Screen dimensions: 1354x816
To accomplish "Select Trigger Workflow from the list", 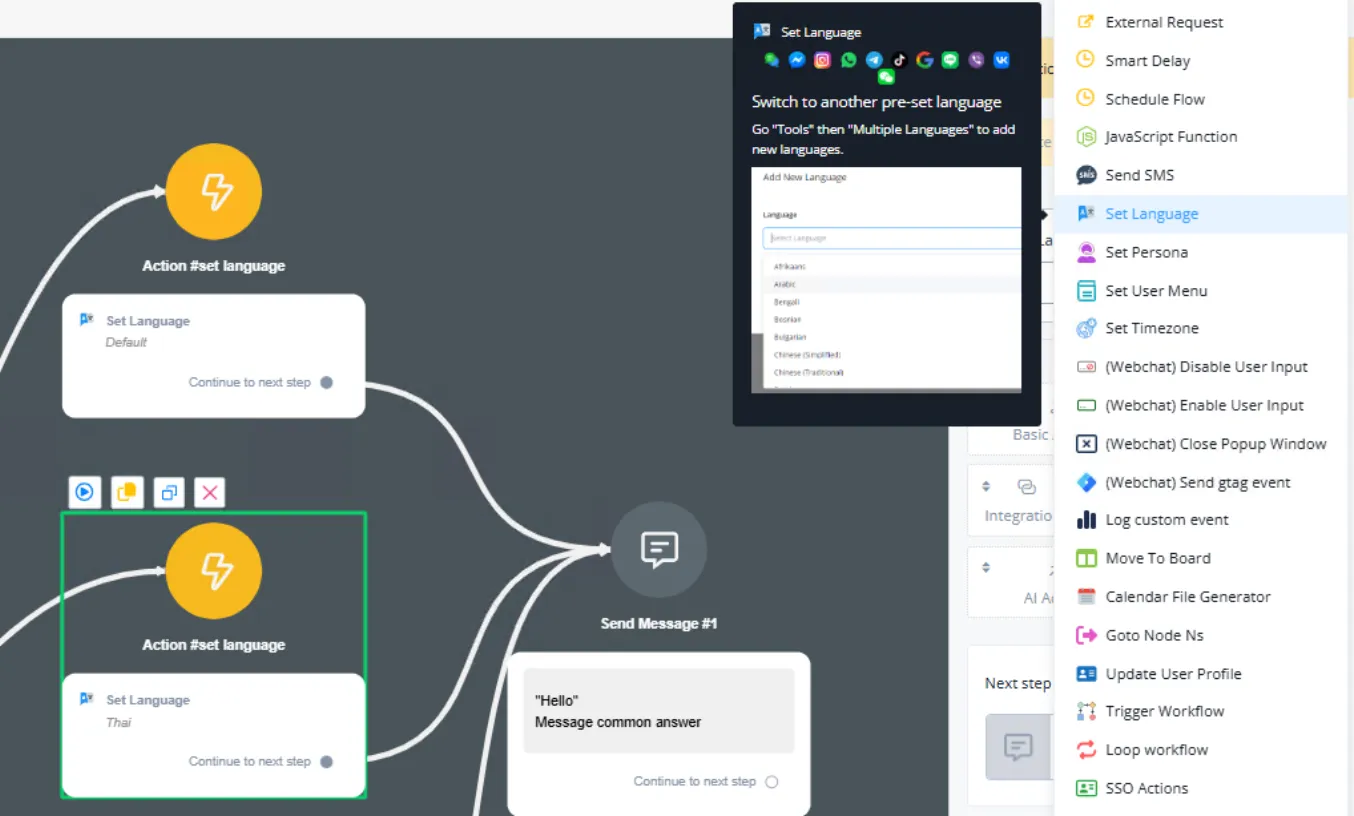I will click(1201, 712).
